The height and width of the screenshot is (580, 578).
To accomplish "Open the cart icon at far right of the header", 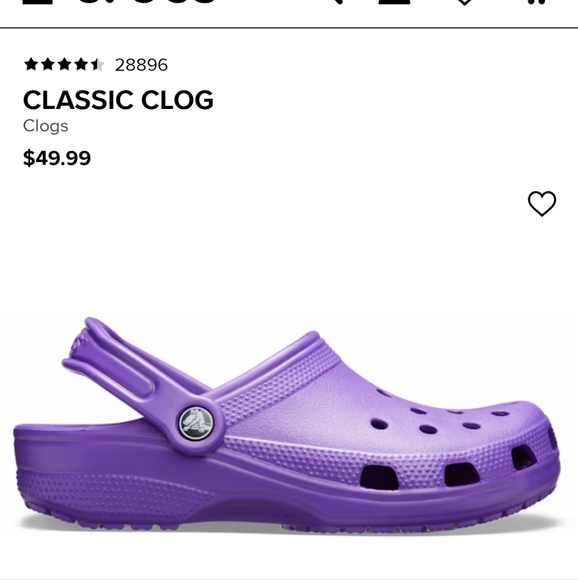I will click(536, 2).
